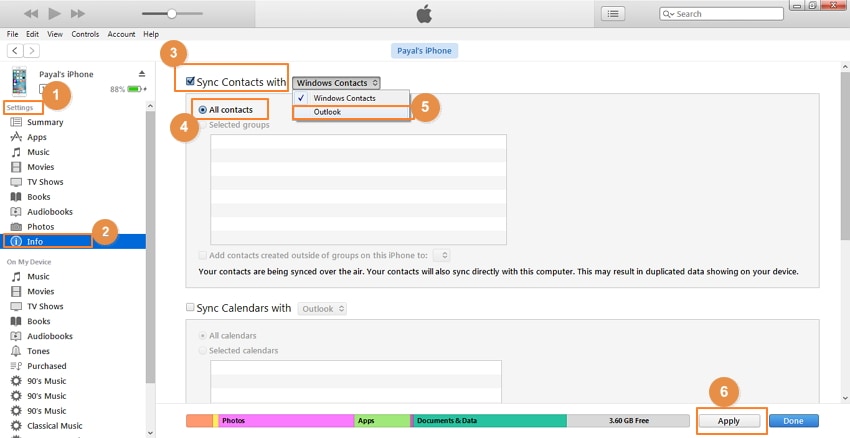This screenshot has height=438, width=850.
Task: Select the All calendars radio button
Action: 203,336
